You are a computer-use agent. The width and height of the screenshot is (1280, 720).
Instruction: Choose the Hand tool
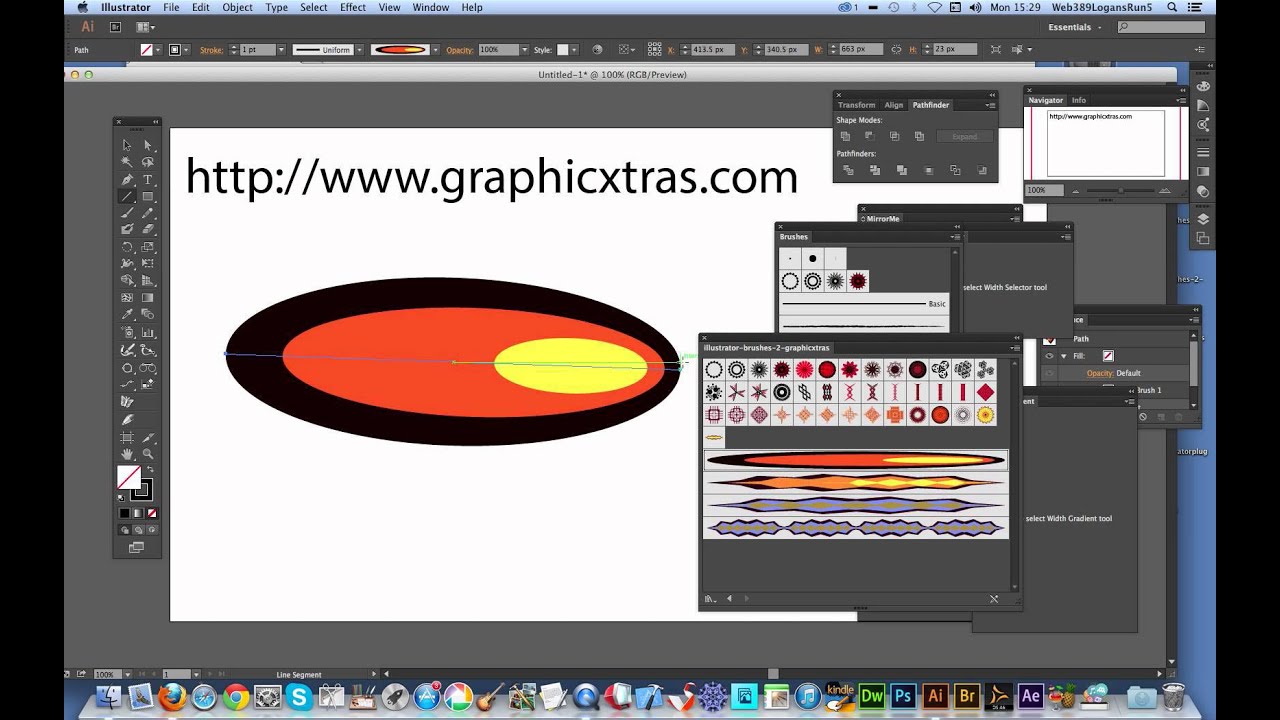pyautogui.click(x=127, y=454)
